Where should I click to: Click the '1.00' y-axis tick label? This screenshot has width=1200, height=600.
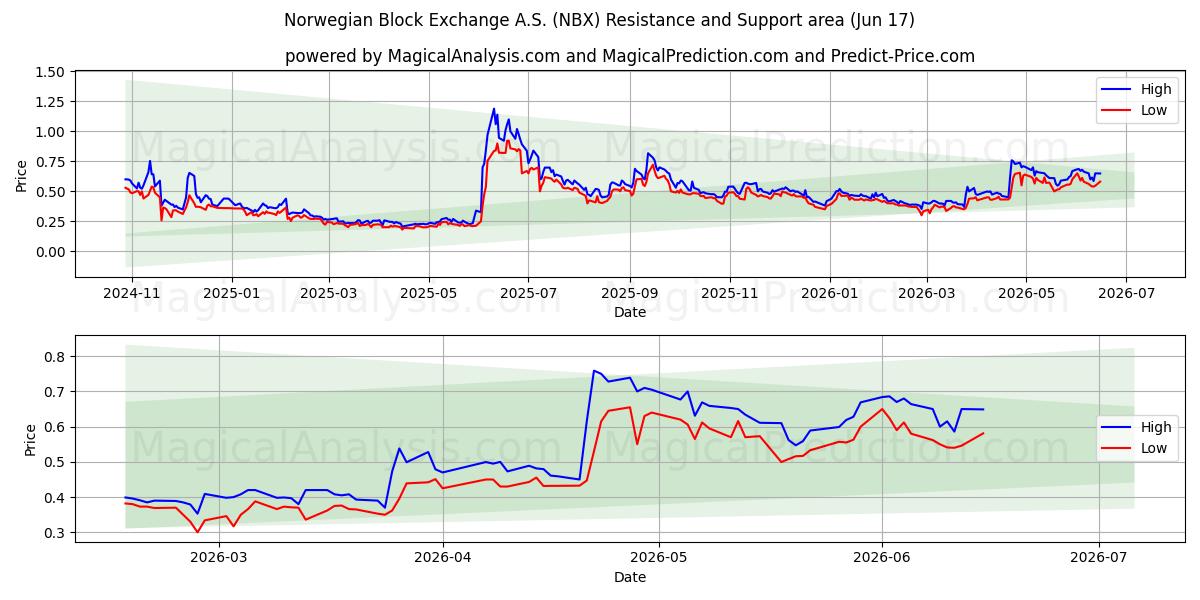(50, 132)
